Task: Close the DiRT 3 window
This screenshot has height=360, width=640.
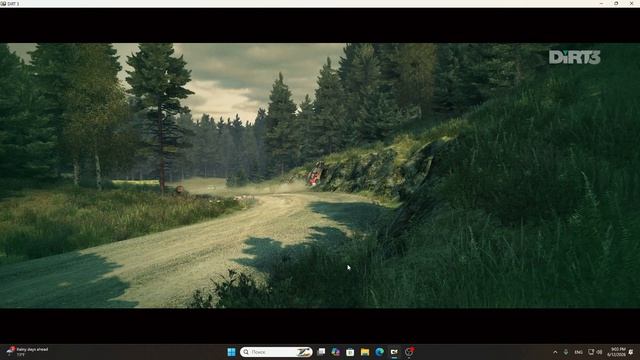Action: [x=632, y=3]
